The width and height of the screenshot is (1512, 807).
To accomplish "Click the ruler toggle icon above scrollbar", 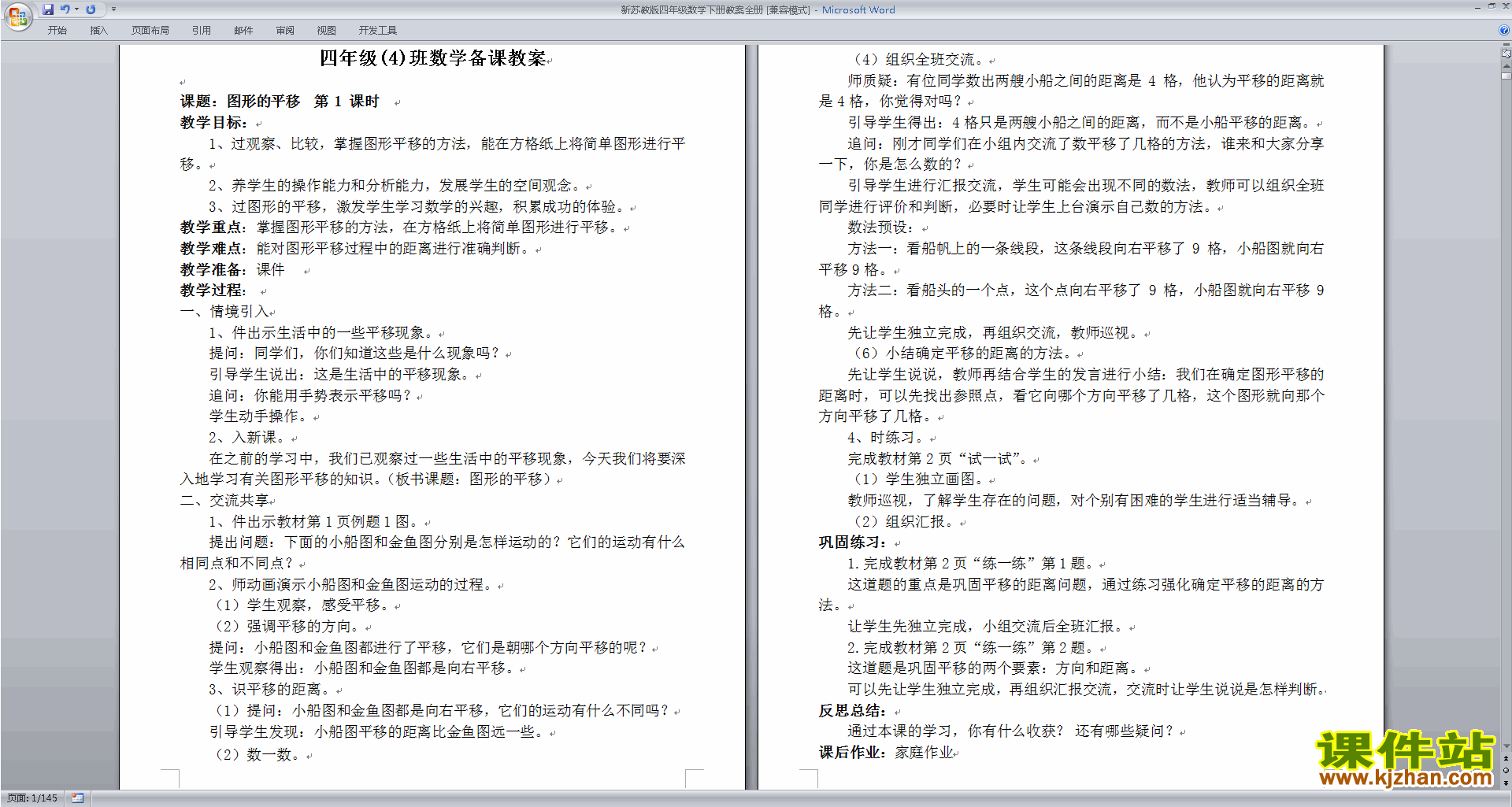I will click(x=1506, y=54).
